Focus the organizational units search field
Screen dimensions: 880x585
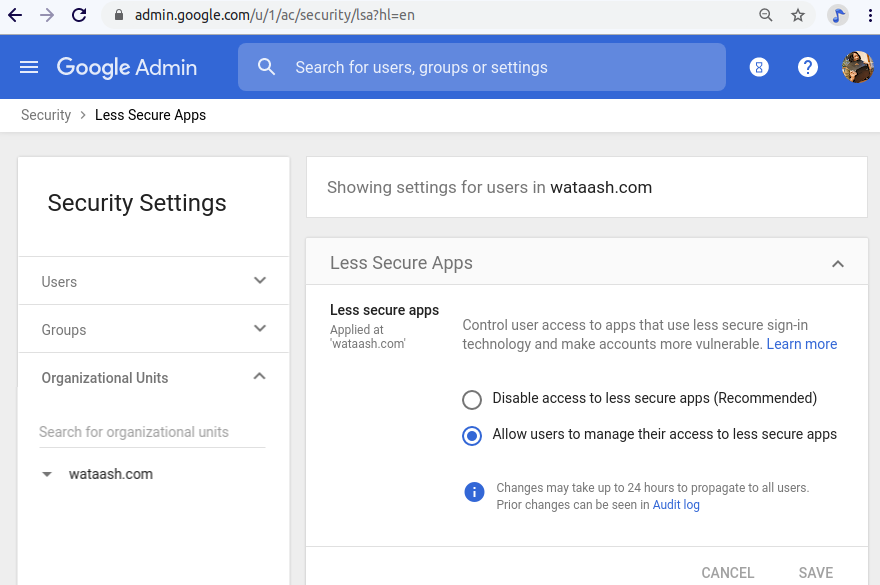(x=152, y=432)
